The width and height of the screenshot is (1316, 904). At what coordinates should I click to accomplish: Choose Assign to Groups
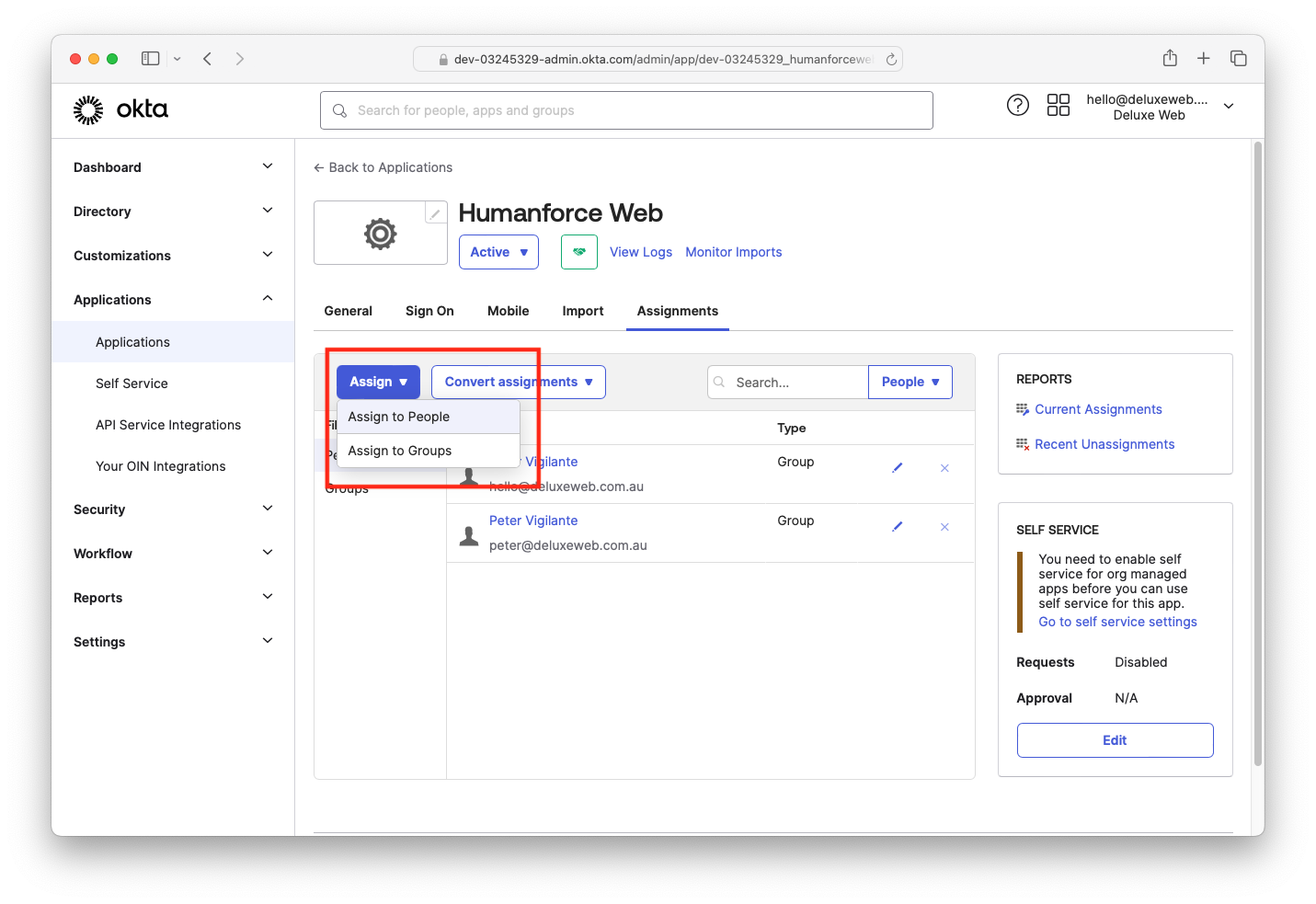tap(429, 451)
